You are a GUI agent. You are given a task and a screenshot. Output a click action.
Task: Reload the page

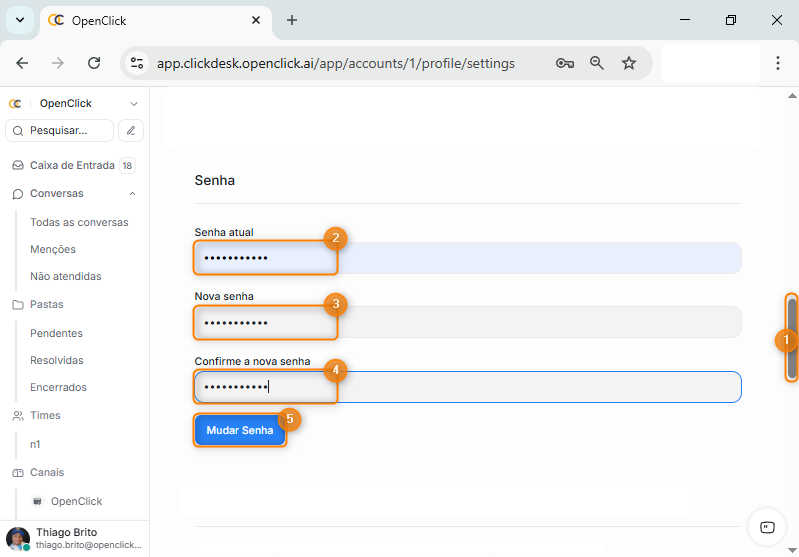tap(94, 63)
